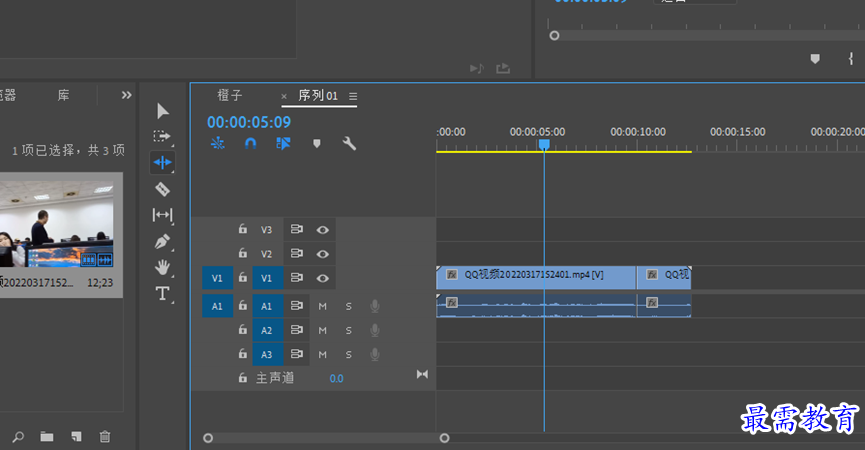Toggle sync lock for A1

point(297,305)
